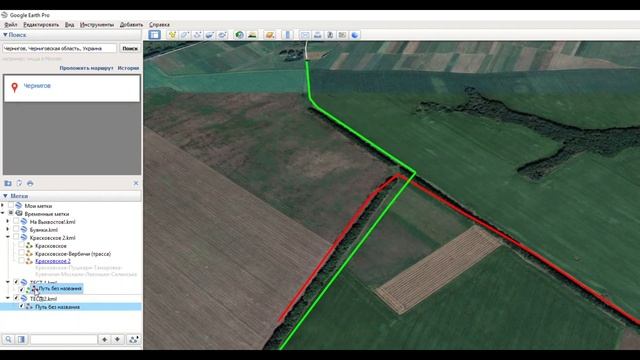The height and width of the screenshot is (360, 640).
Task: Open the Добавить menu
Action: [131, 24]
